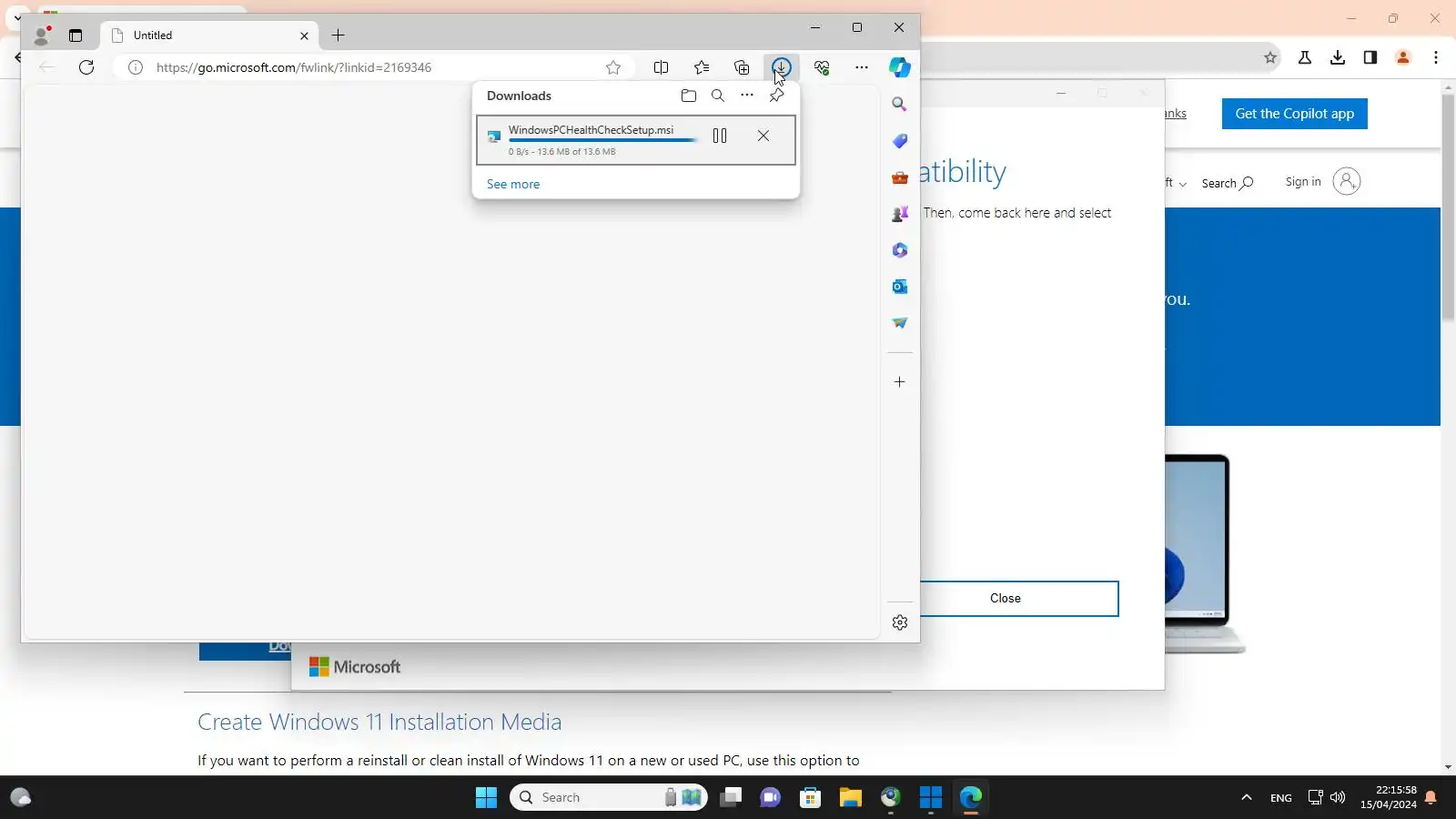The height and width of the screenshot is (819, 1456).
Task: Open split screen in Edge
Action: coord(662,67)
